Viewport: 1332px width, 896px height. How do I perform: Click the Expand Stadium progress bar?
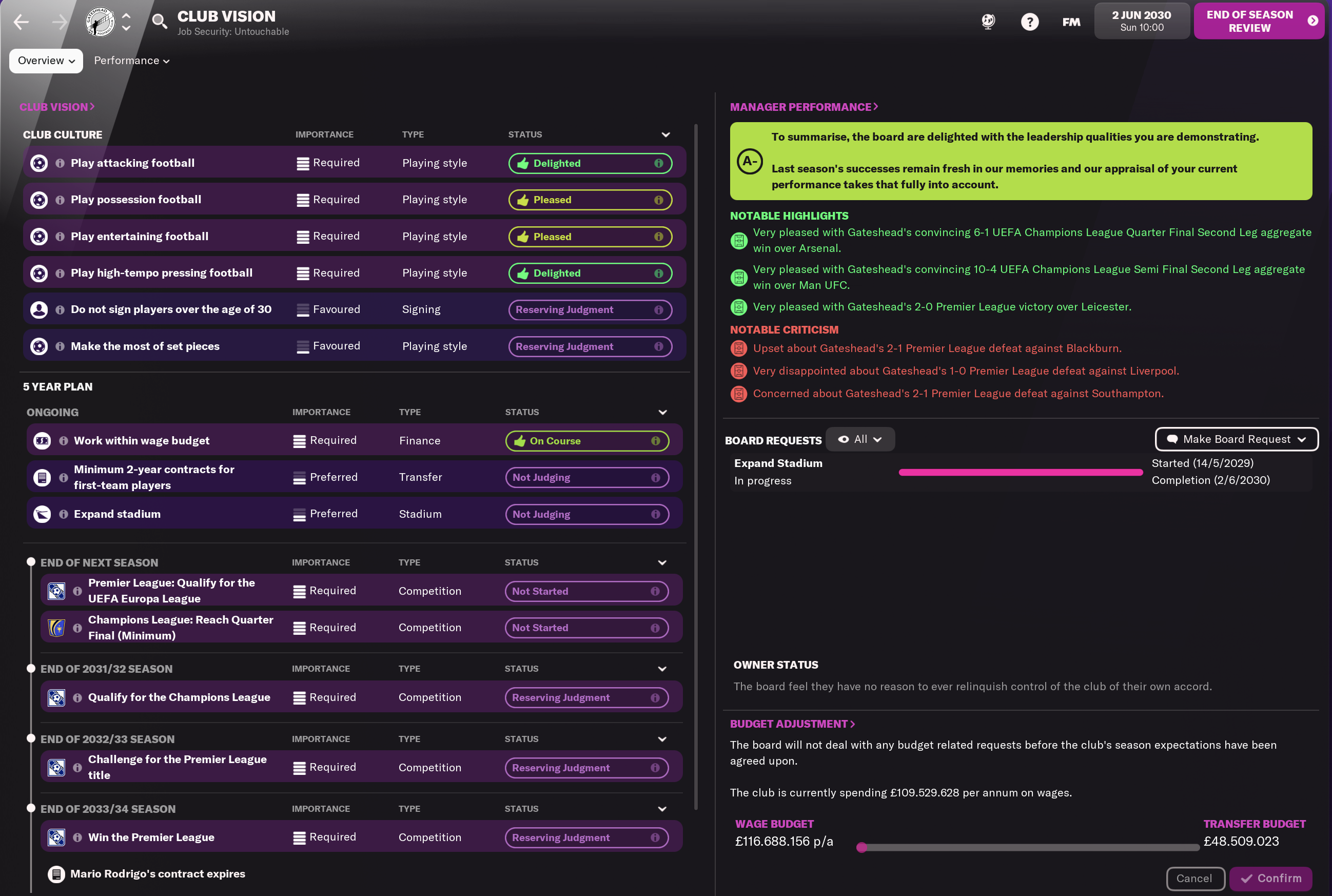(x=1020, y=473)
